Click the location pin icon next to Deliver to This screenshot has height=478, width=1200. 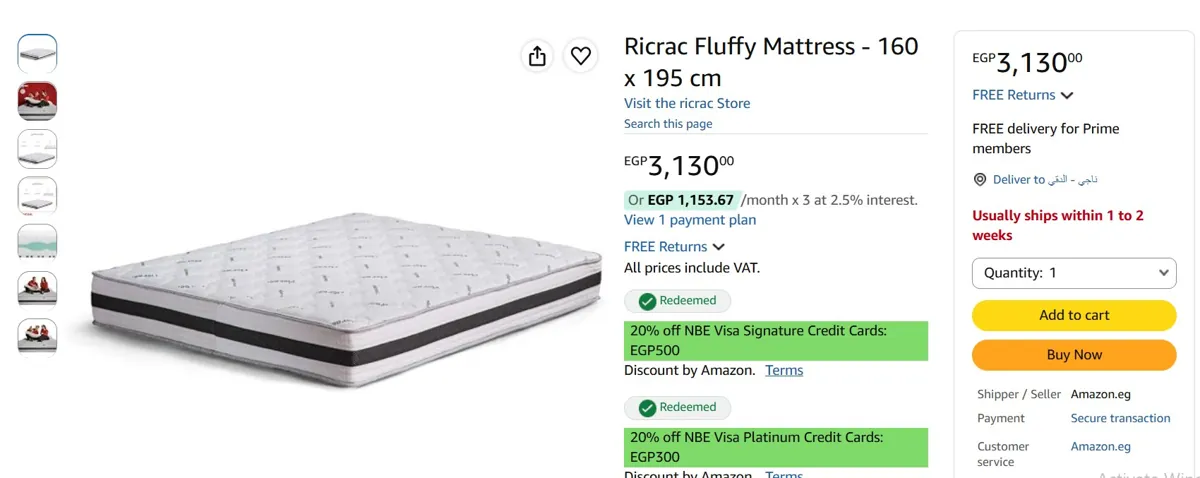980,180
